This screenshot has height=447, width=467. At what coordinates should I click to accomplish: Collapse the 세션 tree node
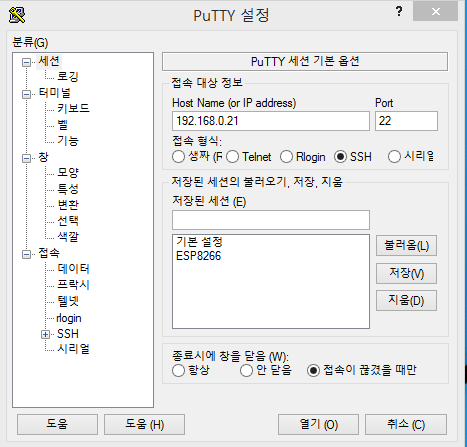point(26,62)
